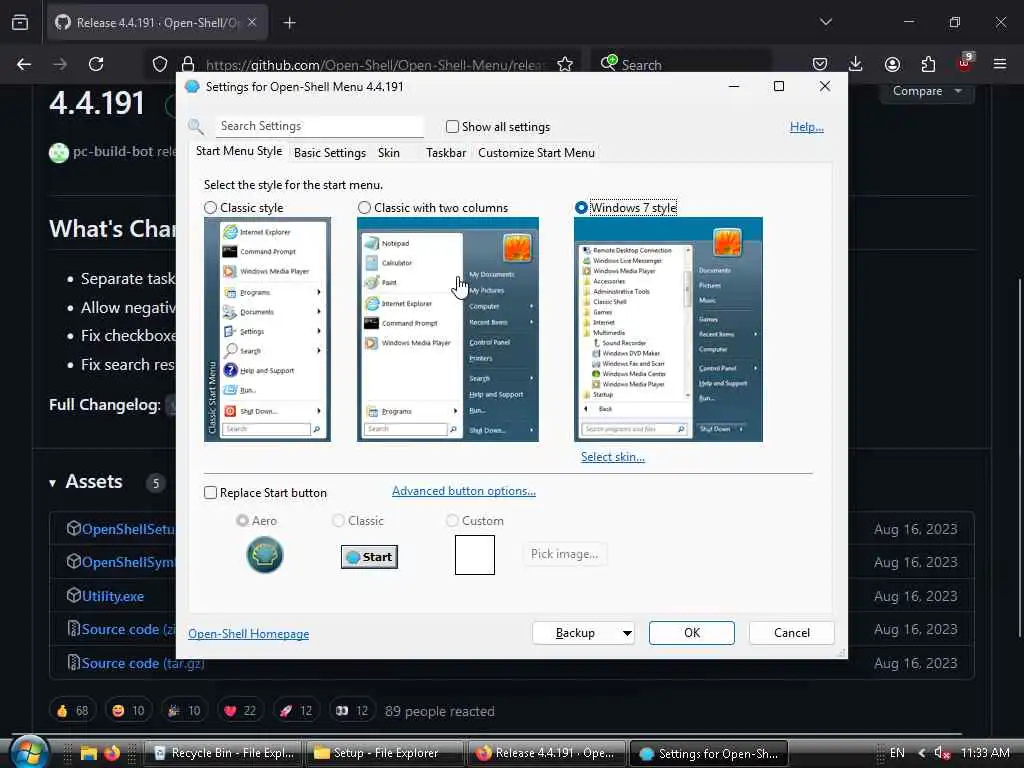1024x768 pixels.
Task: Choose the Custom button radio option
Action: 452,520
